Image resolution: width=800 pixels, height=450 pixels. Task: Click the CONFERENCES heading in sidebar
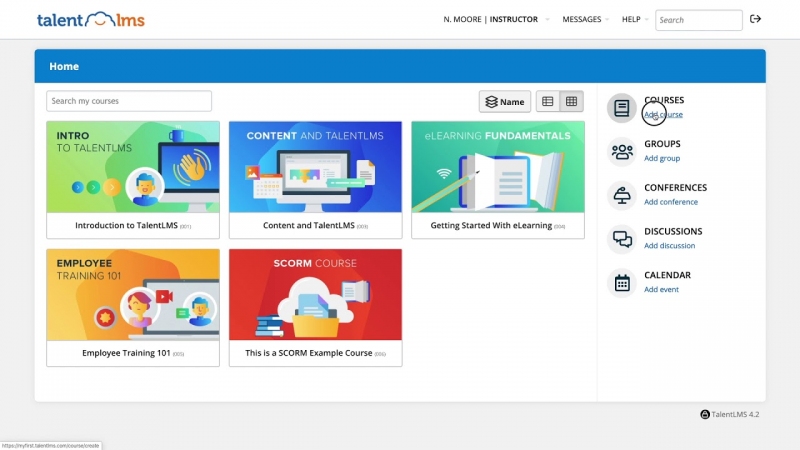[x=676, y=188]
